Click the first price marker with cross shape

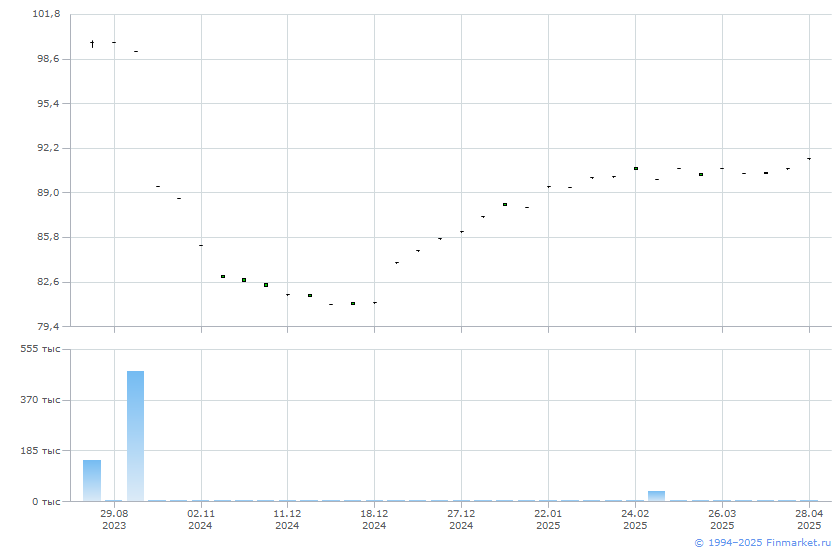(x=92, y=43)
